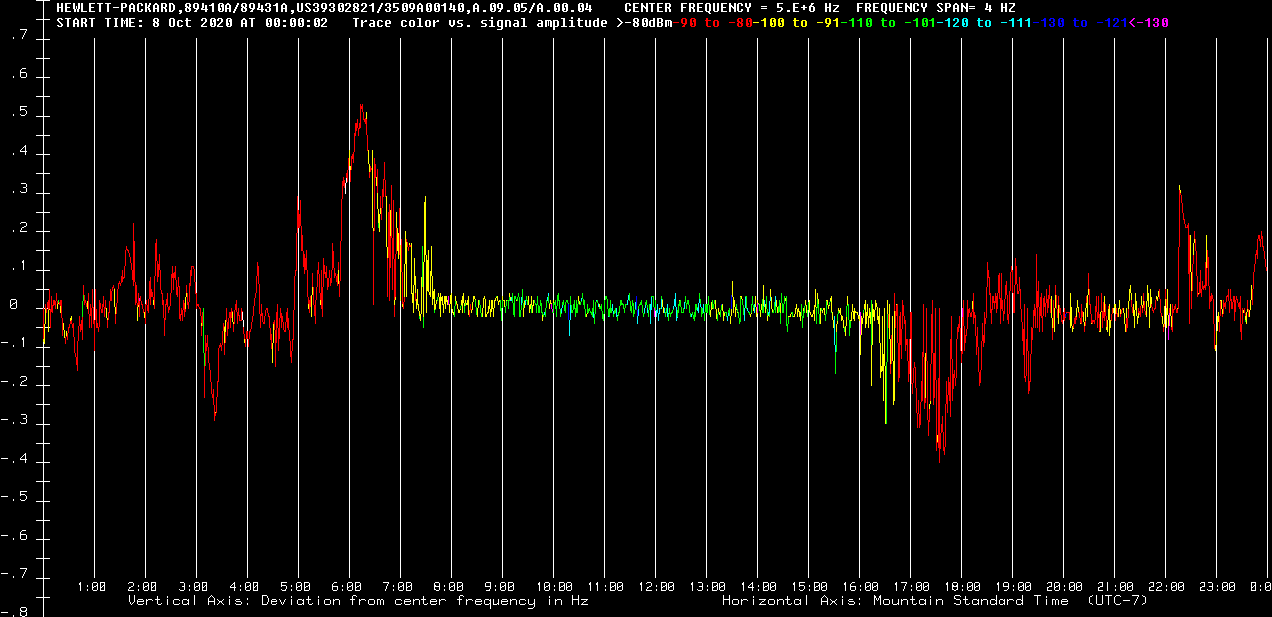Click the trace spike just after 22:00
This screenshot has width=1272, height=617.
coord(1180,187)
